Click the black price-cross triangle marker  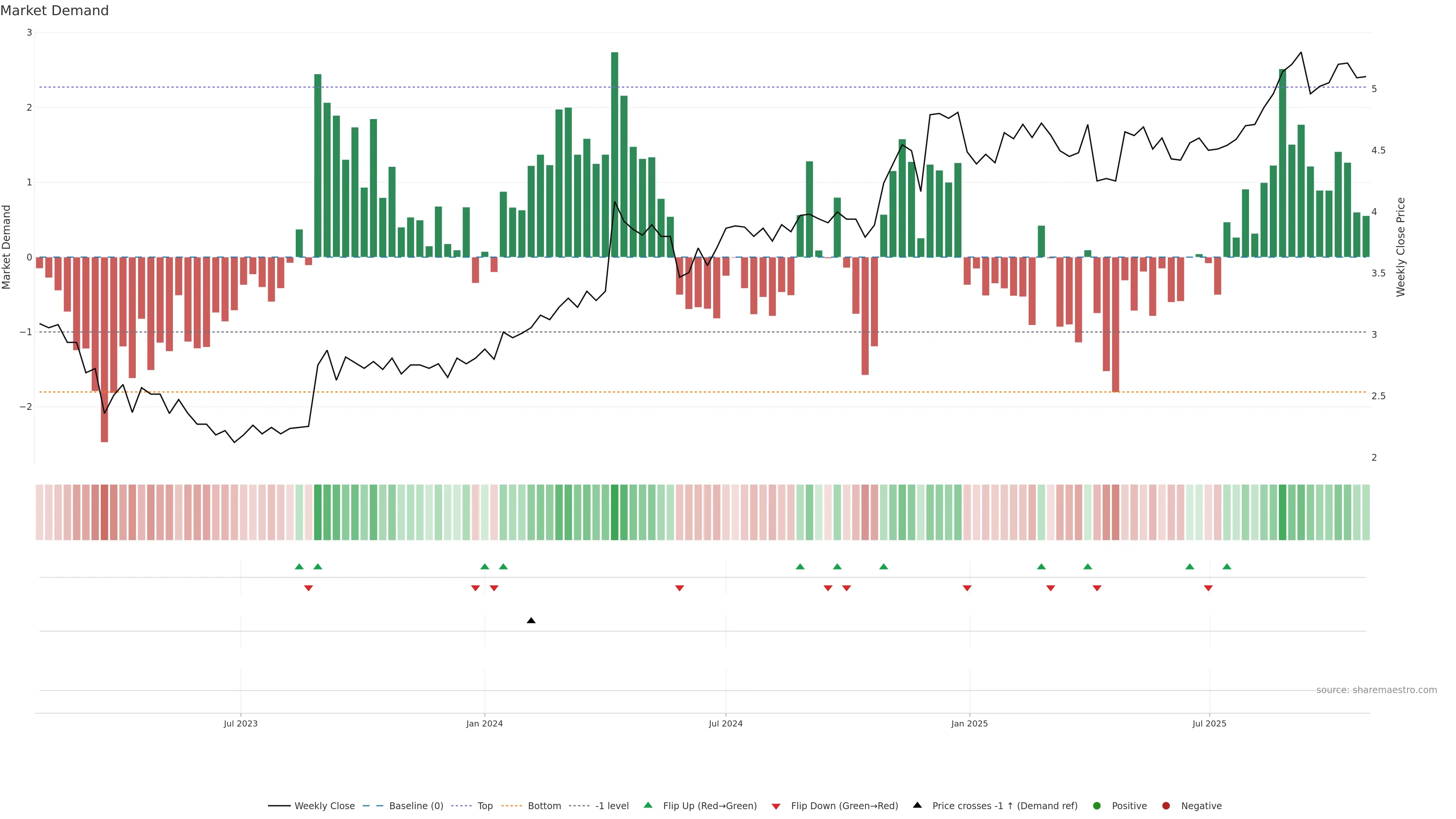point(531,621)
